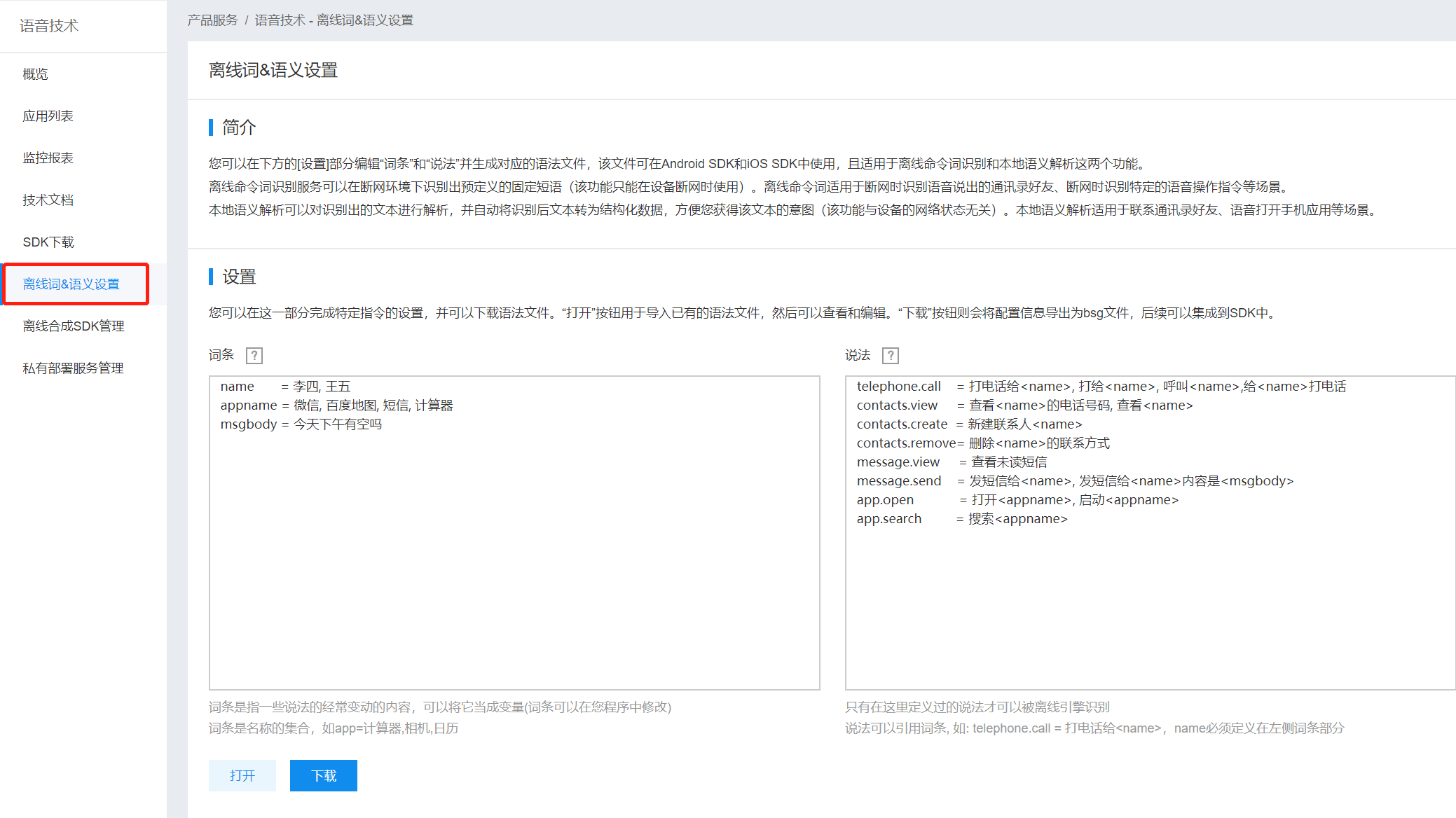Select the name entry line in 词条 box
Viewport: 1456px width, 818px height.
[284, 386]
